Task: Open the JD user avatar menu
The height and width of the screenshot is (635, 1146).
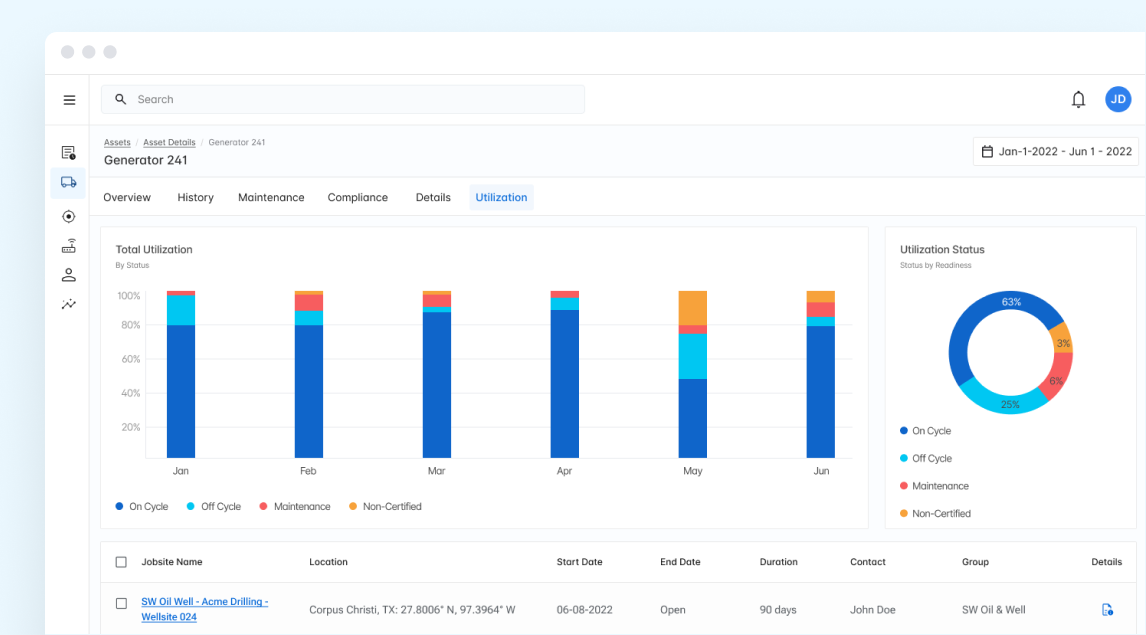Action: 1118,99
